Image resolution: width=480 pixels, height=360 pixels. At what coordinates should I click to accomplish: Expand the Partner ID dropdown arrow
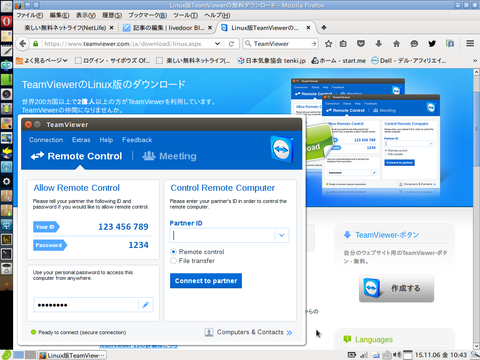(282, 235)
